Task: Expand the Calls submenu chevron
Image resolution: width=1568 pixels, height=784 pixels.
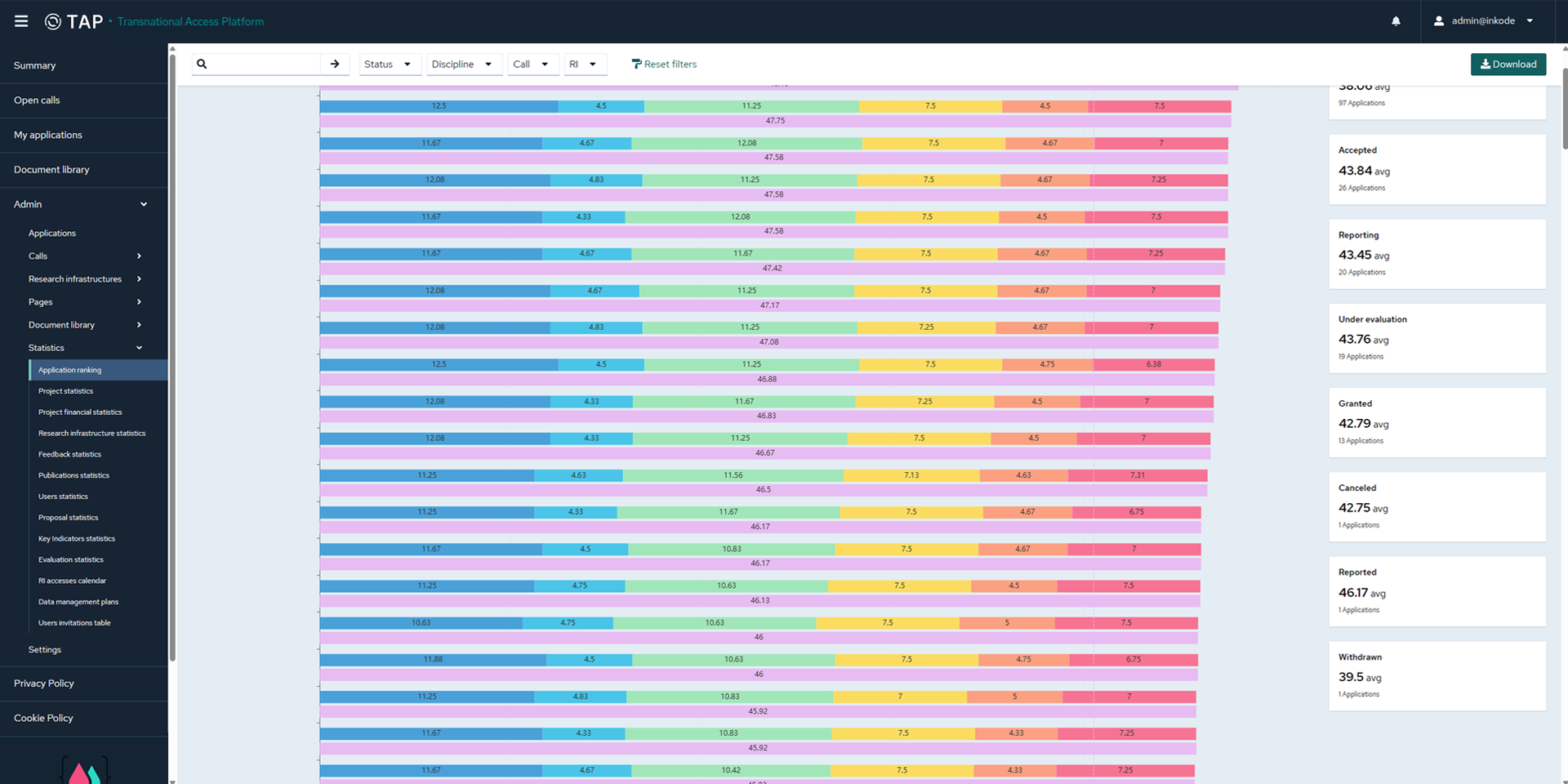Action: point(139,256)
